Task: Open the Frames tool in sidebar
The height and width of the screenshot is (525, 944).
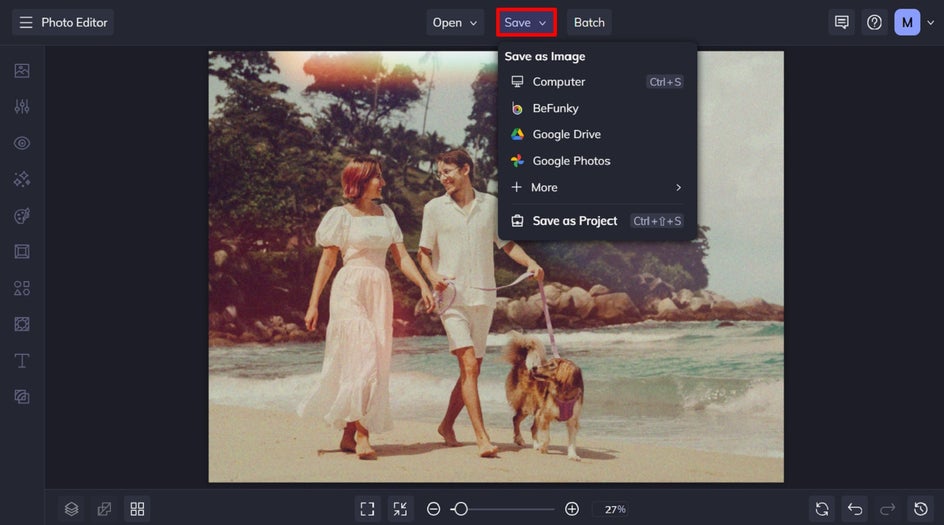Action: tap(22, 252)
